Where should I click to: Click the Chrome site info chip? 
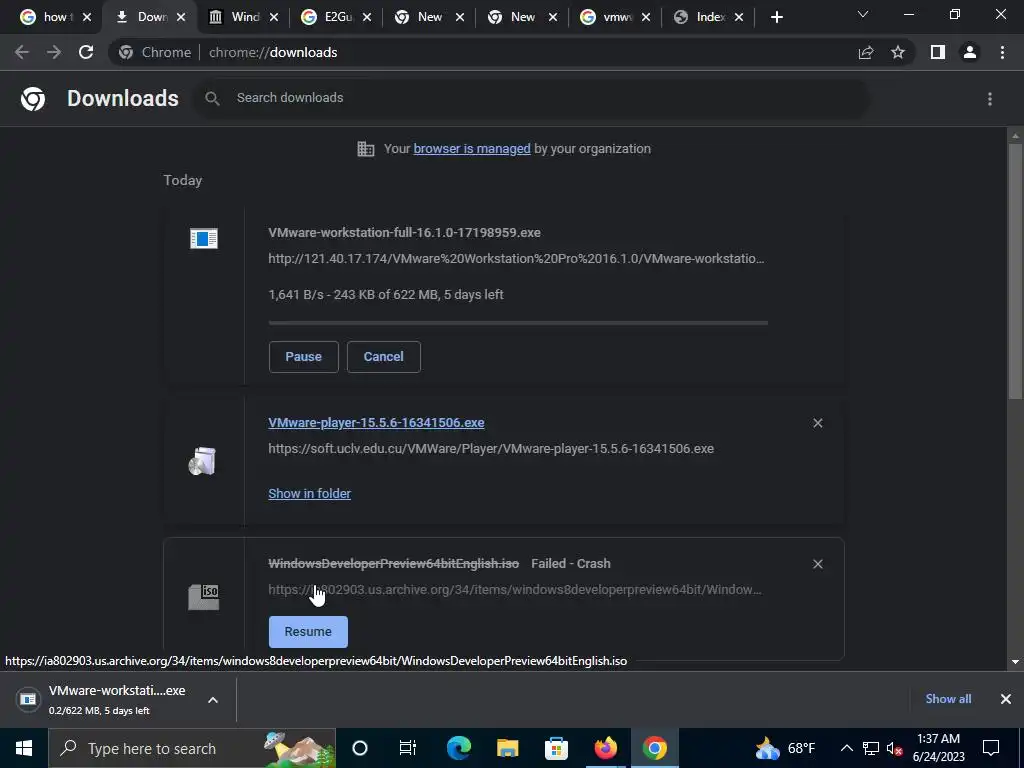pos(155,52)
